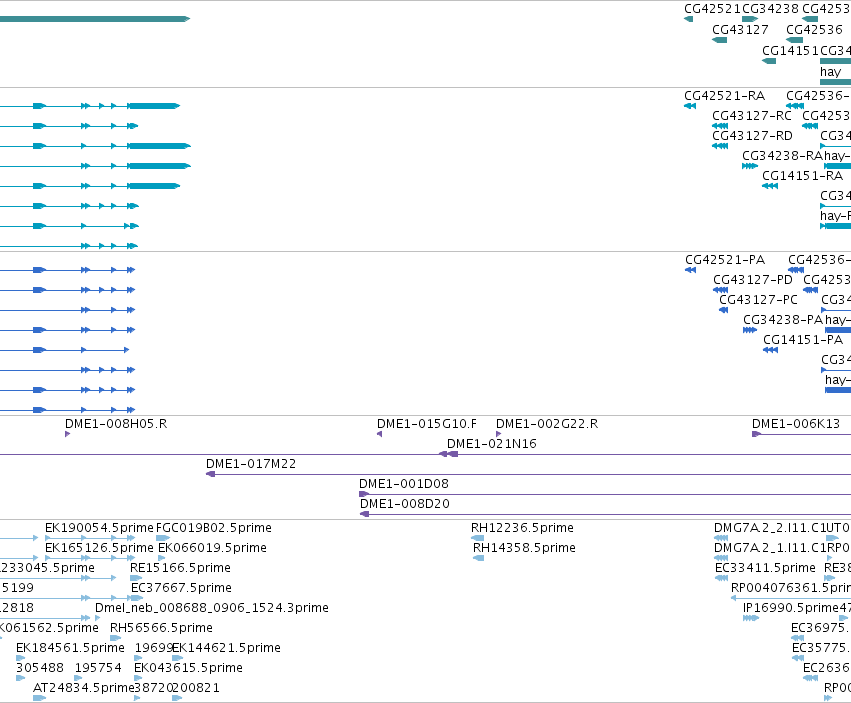This screenshot has width=851, height=703.
Task: Select the CG42536 gene label
Action: click(814, 29)
